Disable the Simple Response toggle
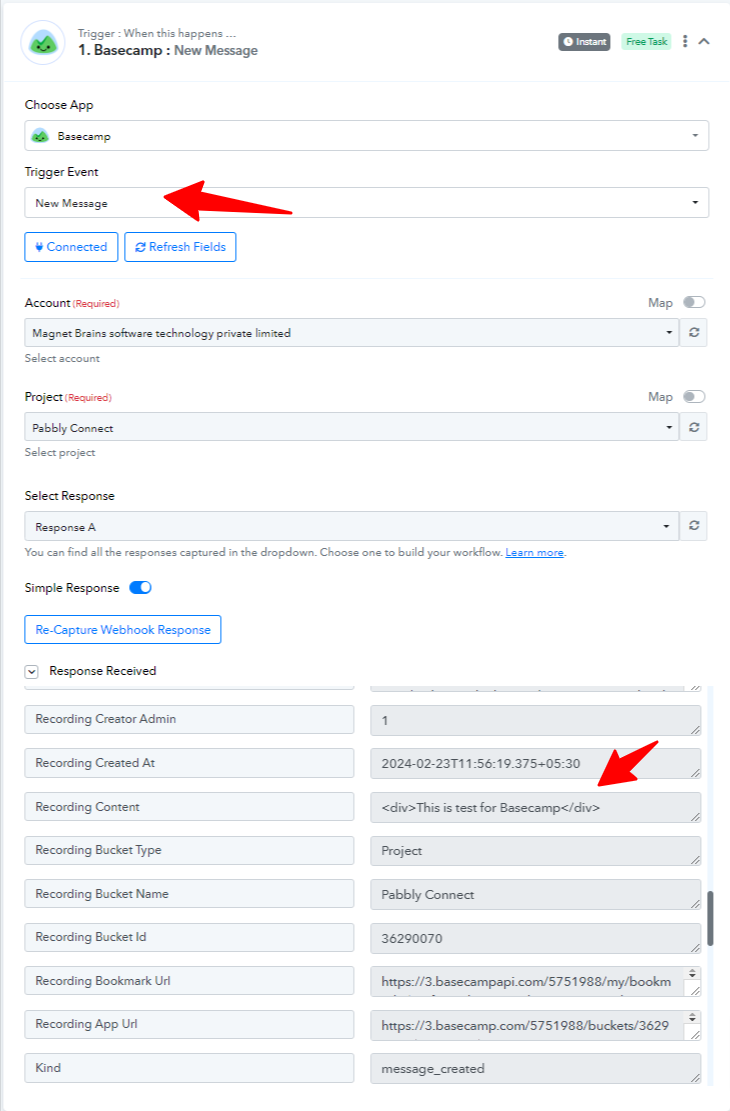Viewport: 730px width, 1111px height. (140, 587)
